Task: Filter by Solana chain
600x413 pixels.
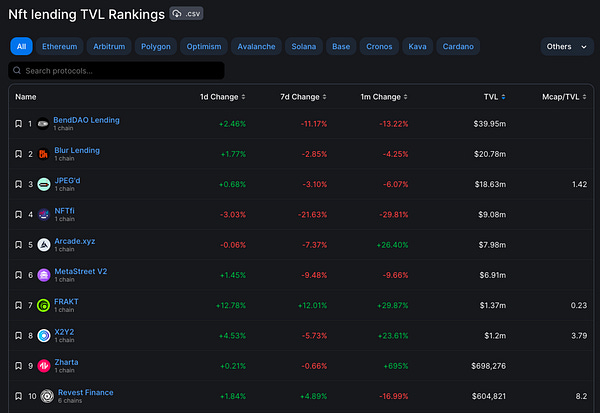Action: [304, 46]
